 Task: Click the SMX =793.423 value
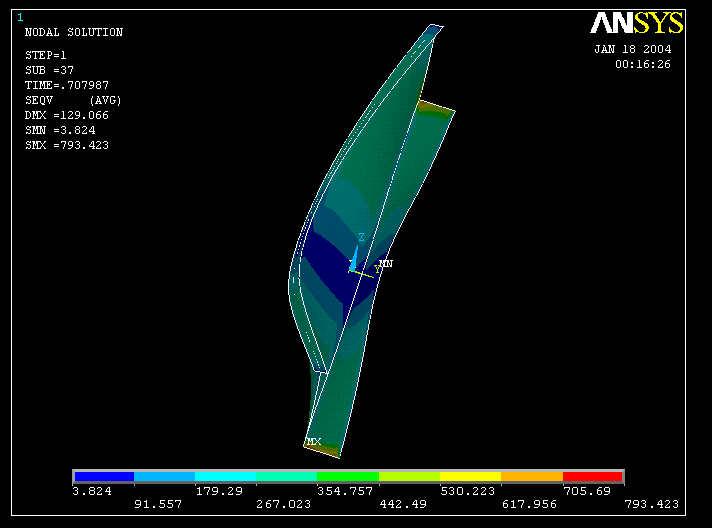[67, 145]
